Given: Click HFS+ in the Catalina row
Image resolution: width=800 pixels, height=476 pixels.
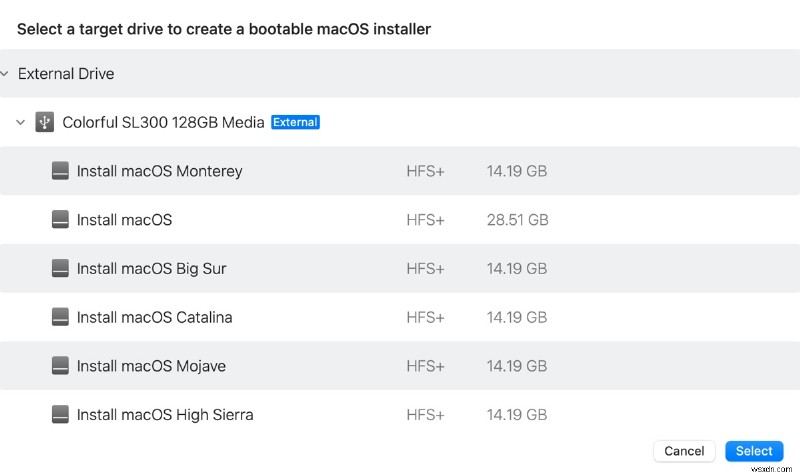Looking at the screenshot, I should (426, 317).
